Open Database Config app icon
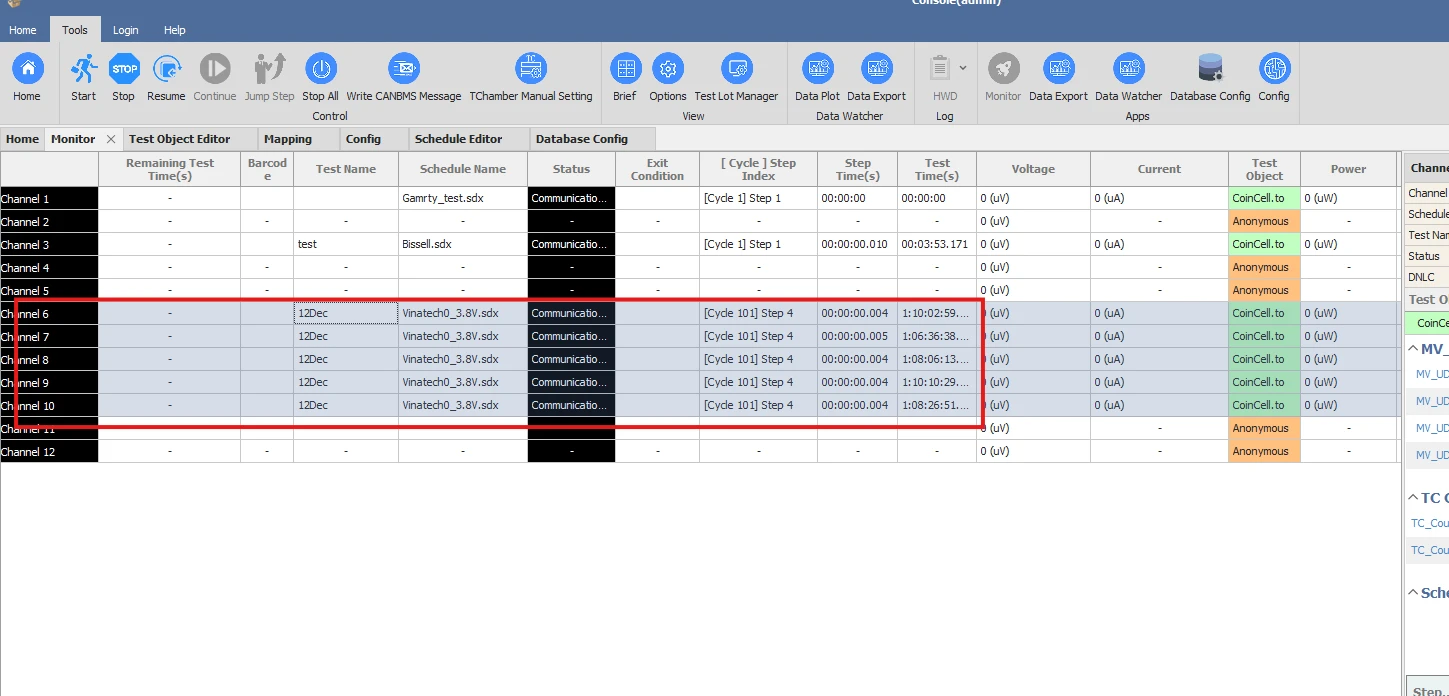 point(1211,69)
